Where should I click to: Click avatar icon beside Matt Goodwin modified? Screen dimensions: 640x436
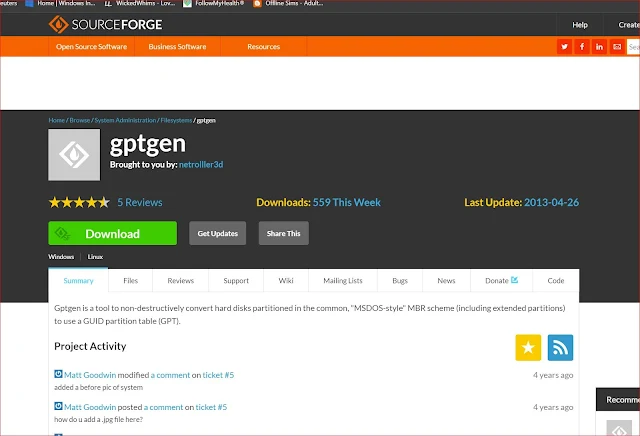(x=58, y=374)
